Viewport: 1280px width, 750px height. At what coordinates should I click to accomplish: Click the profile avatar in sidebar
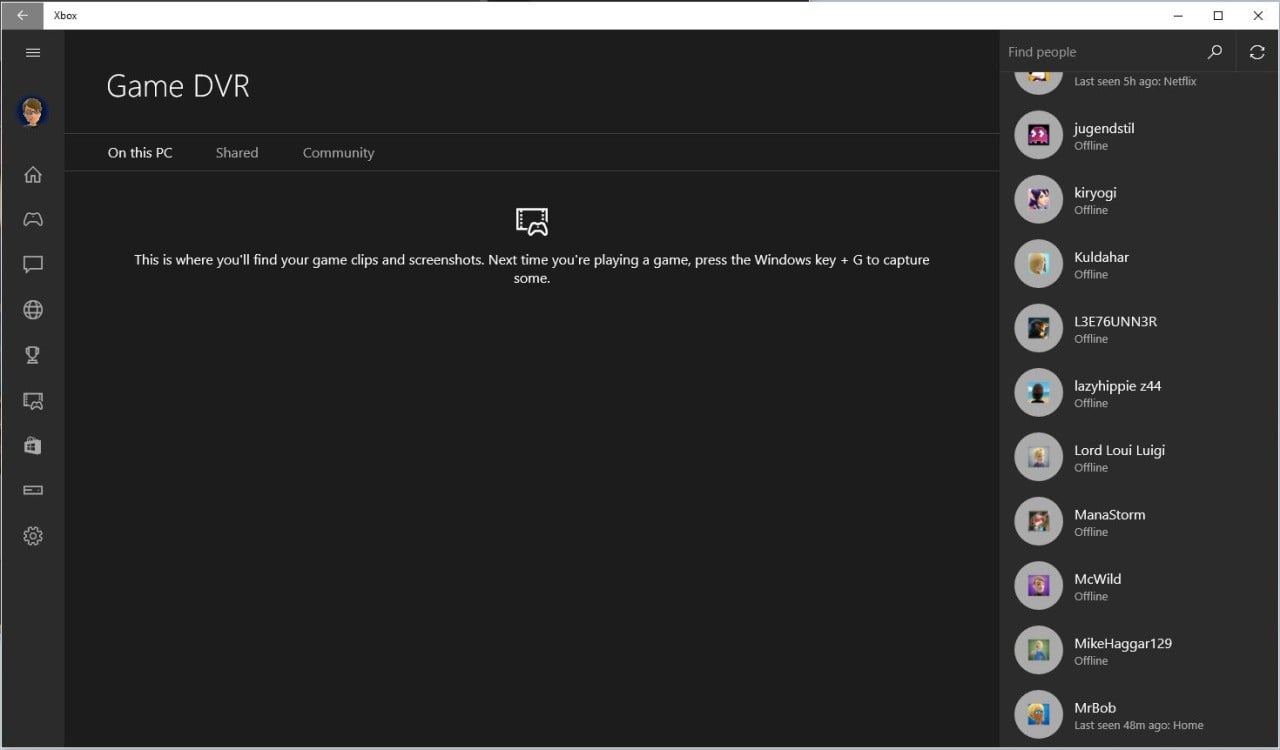pyautogui.click(x=33, y=112)
